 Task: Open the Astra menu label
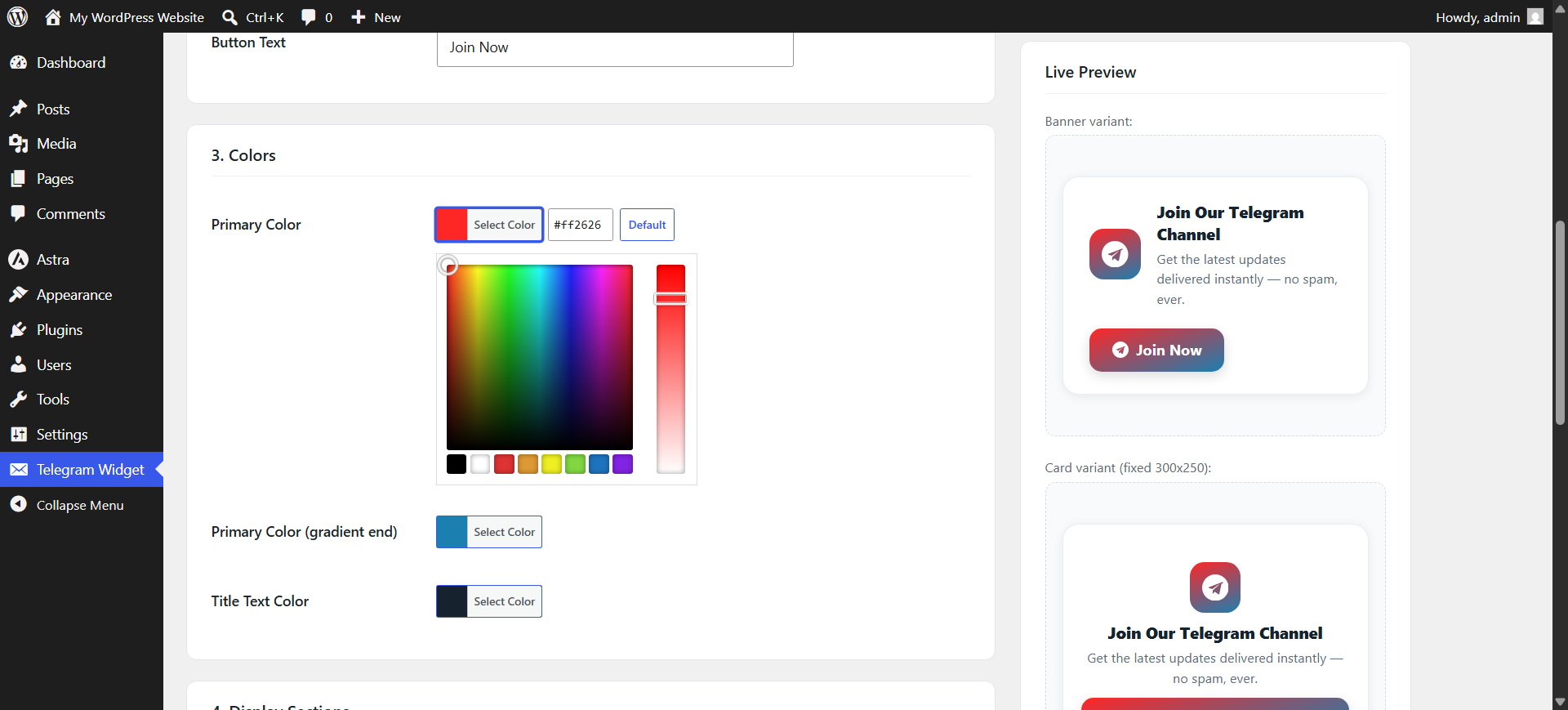(x=53, y=260)
